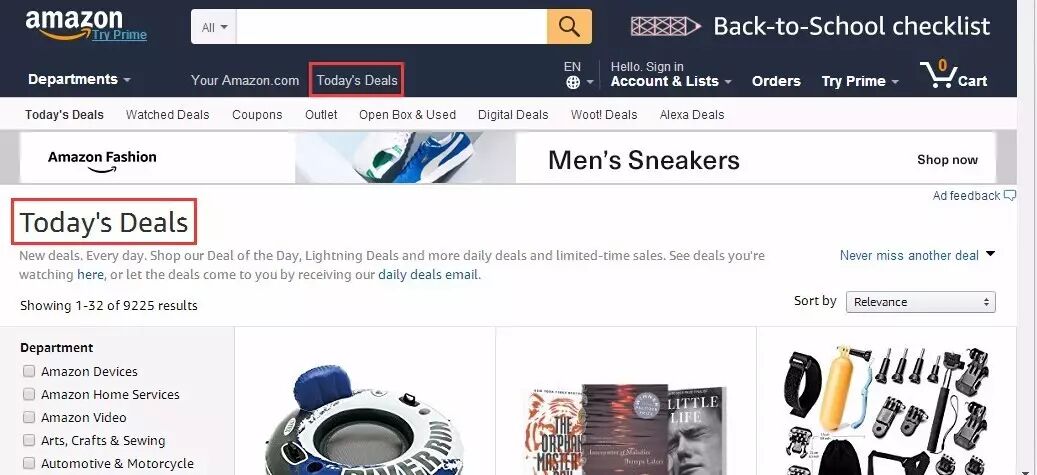
Task: Open the river tube float product image
Action: click(364, 419)
